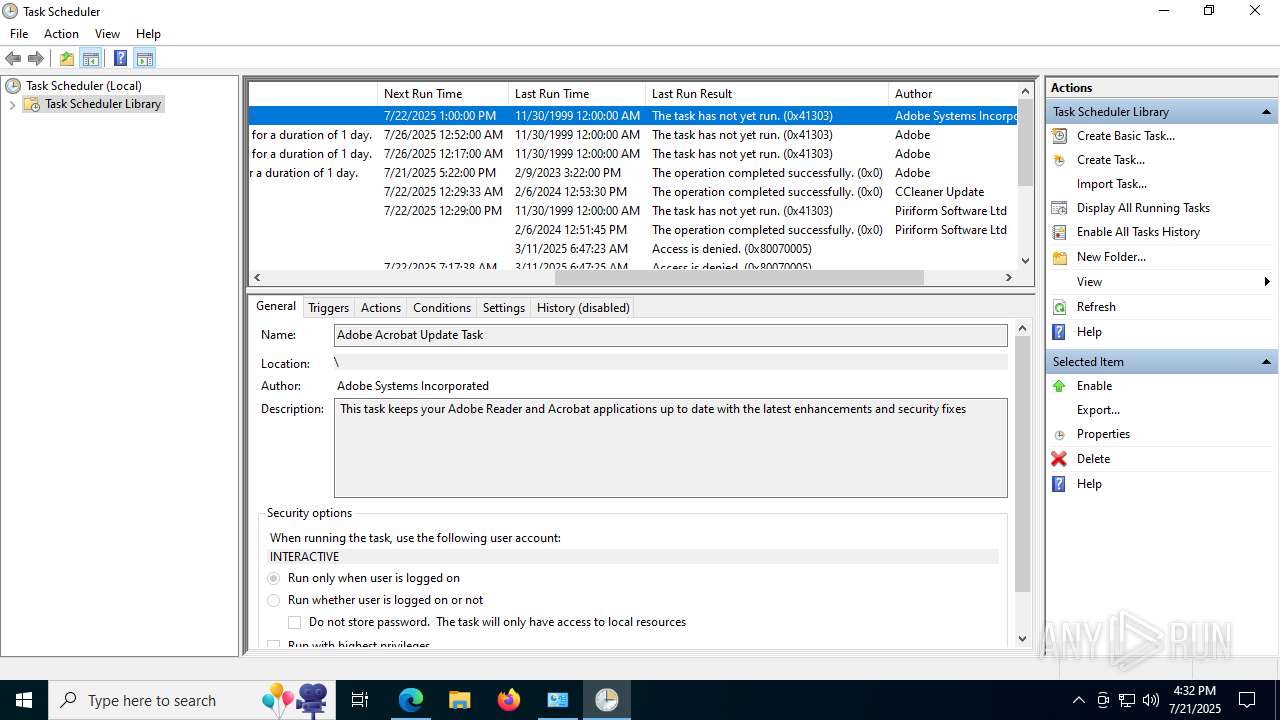Click the Up One Level folder icon
The width and height of the screenshot is (1280, 720).
click(x=66, y=58)
